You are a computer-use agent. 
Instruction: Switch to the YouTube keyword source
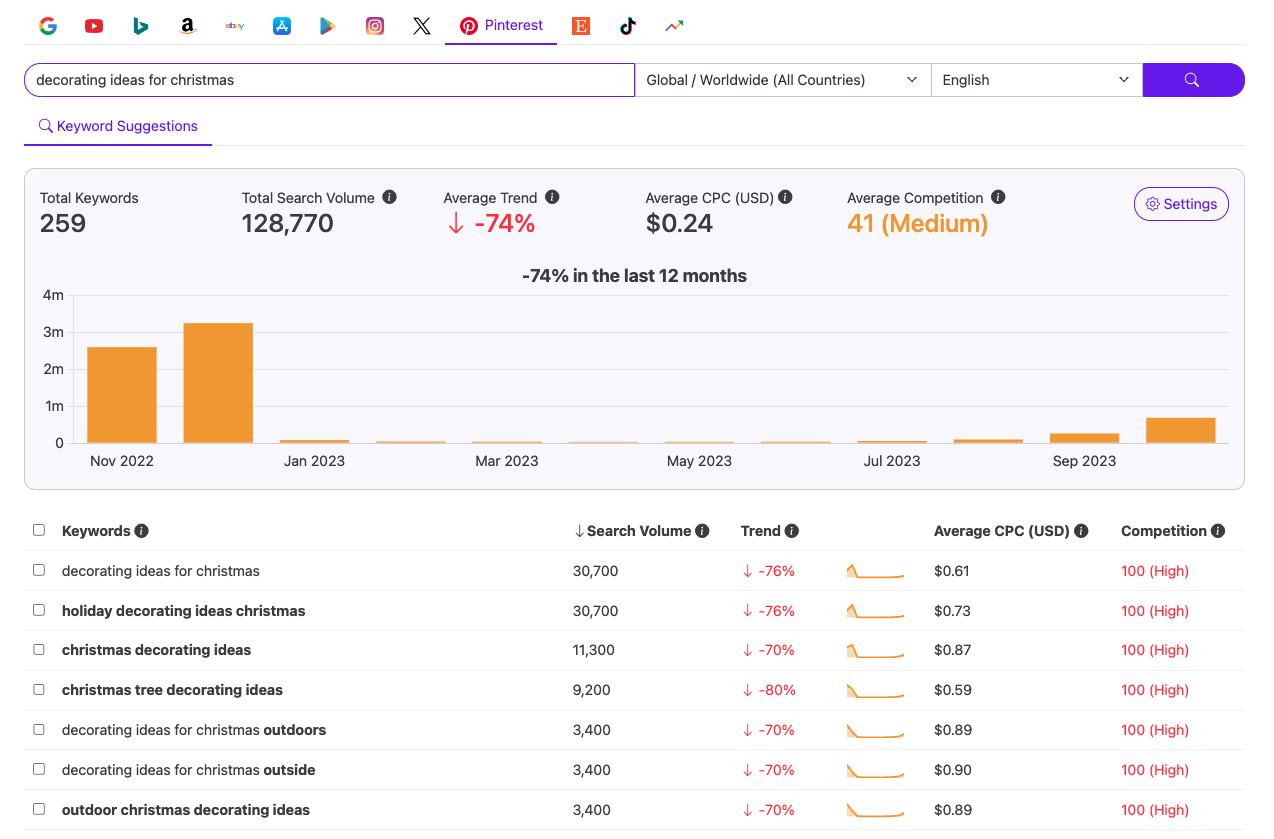tap(94, 26)
